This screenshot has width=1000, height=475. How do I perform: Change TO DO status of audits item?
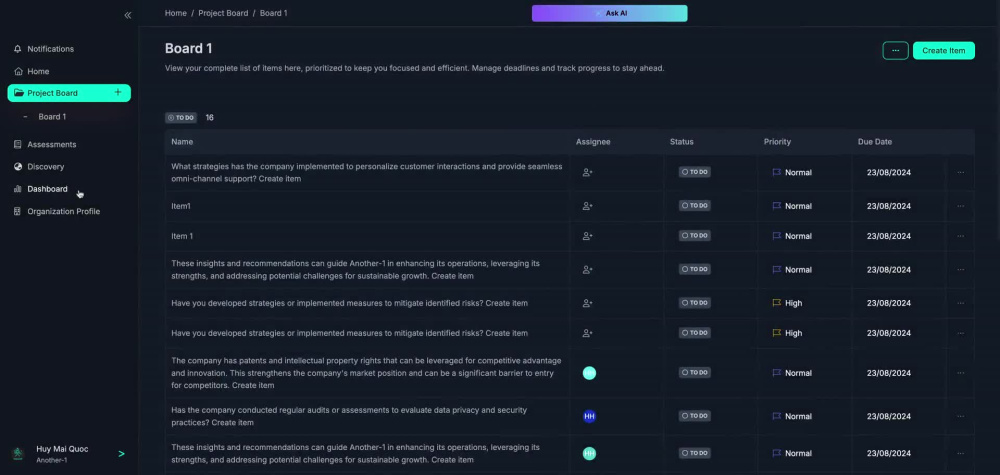(695, 416)
